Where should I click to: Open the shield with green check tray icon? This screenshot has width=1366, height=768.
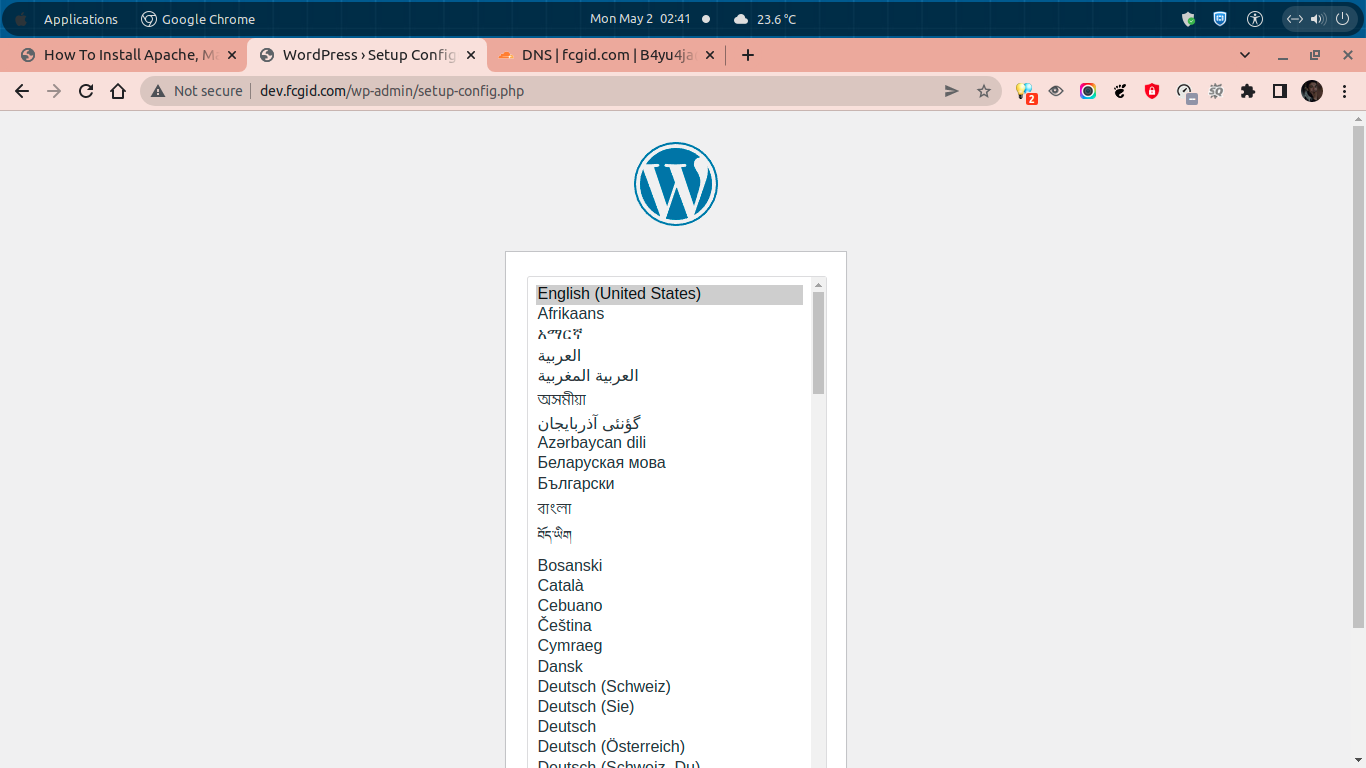point(1188,19)
